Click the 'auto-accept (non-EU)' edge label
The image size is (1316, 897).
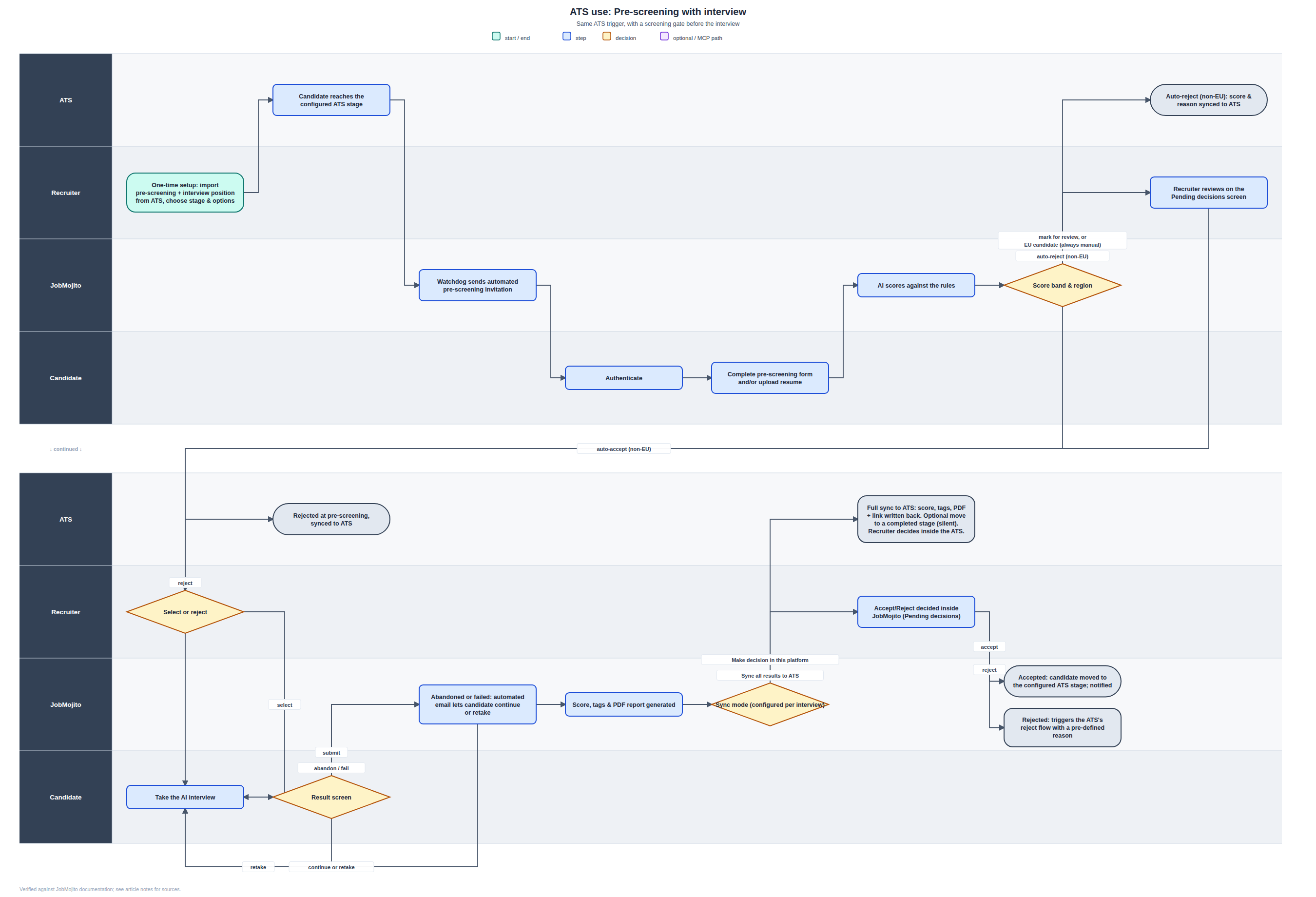coord(624,449)
